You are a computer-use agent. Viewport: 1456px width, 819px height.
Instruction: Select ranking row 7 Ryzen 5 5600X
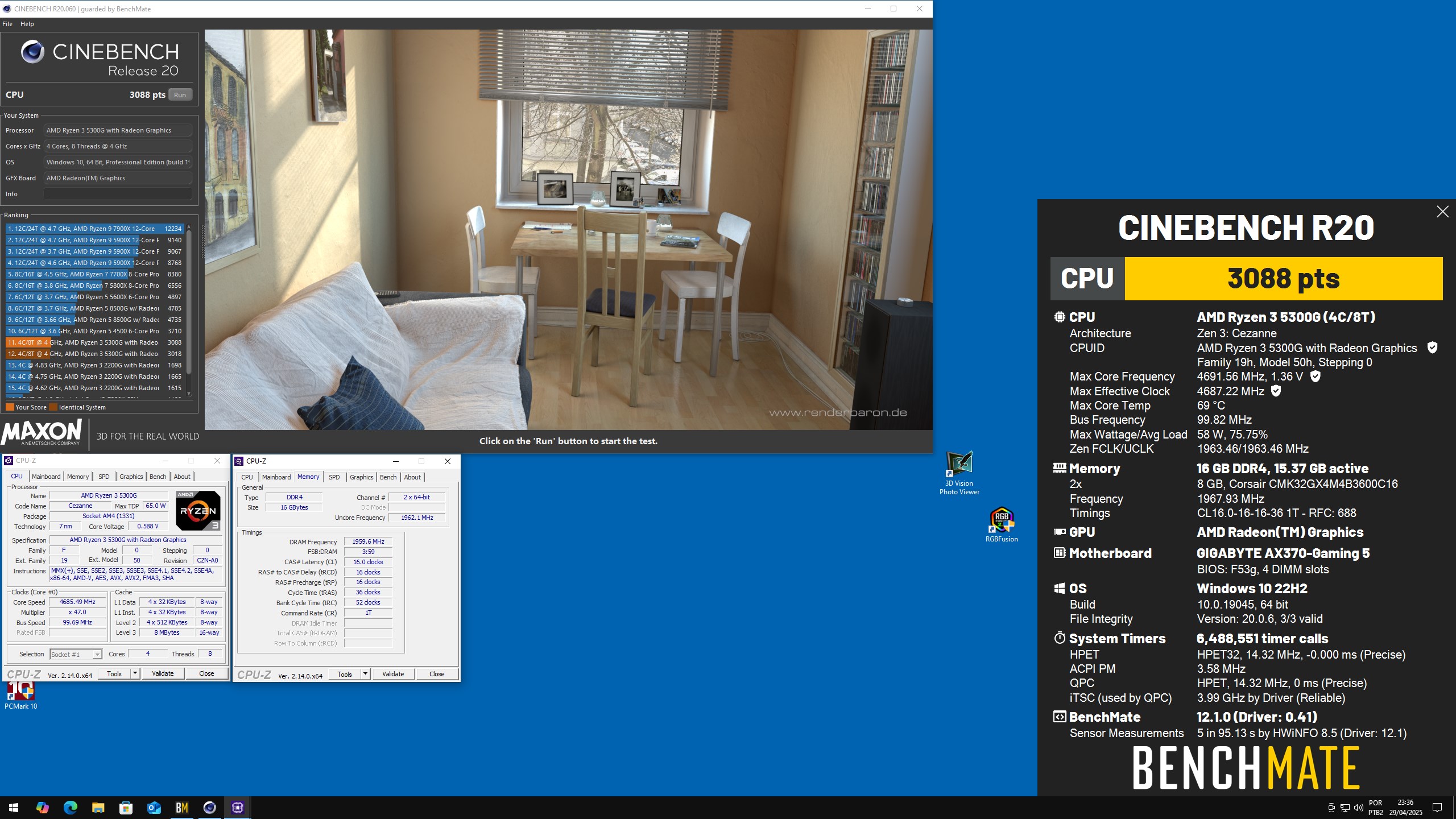click(94, 297)
